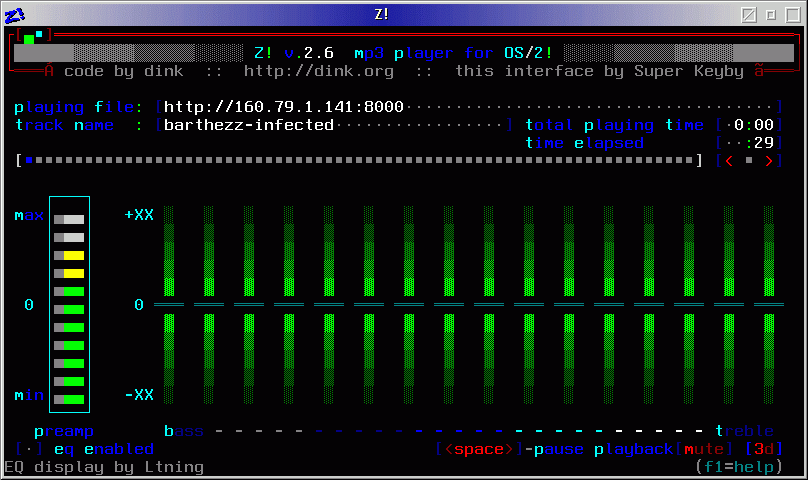
Task: Toggle the eq enabled checkbox
Action: (x=29, y=450)
